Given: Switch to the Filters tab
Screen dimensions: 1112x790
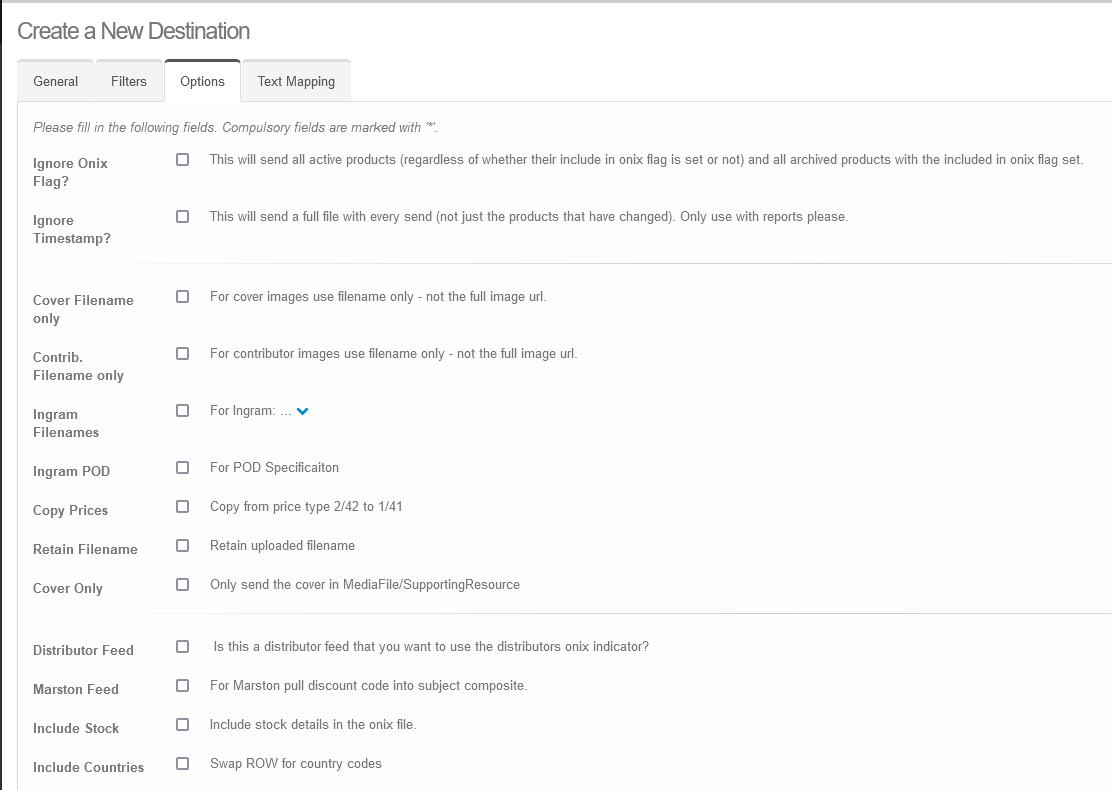Looking at the screenshot, I should pos(128,81).
